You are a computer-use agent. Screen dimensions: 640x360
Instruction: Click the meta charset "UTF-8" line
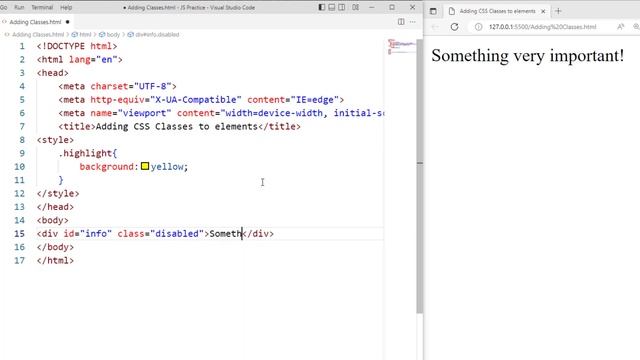pos(117,87)
